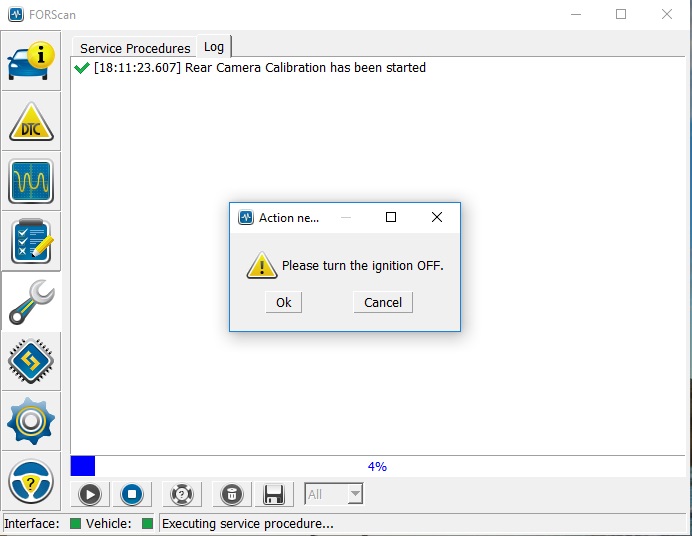Click the lifebuoy help icon in toolbar

point(182,494)
